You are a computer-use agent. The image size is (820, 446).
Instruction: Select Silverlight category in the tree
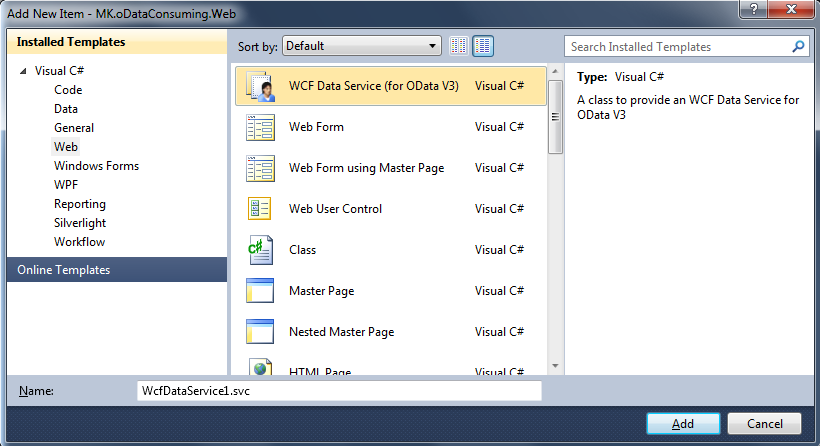[80, 223]
